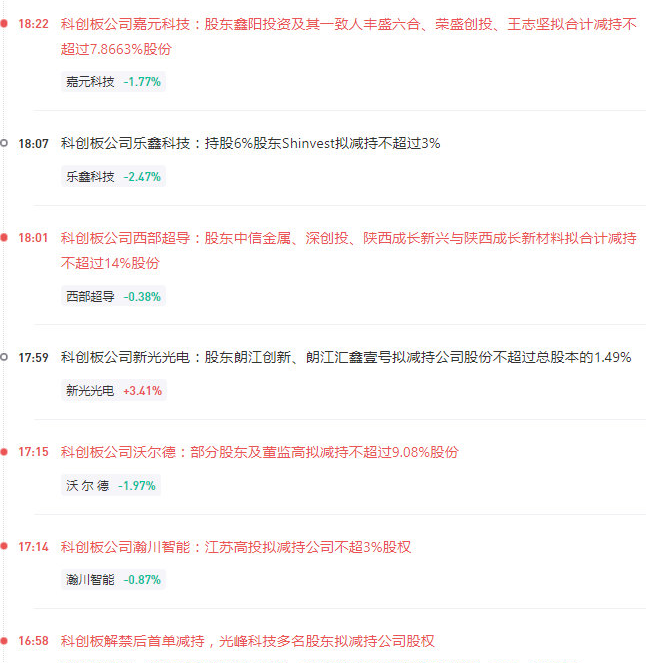Open the 沃尔德 9.08% reduction headline
The width and height of the screenshot is (646, 663).
(259, 452)
